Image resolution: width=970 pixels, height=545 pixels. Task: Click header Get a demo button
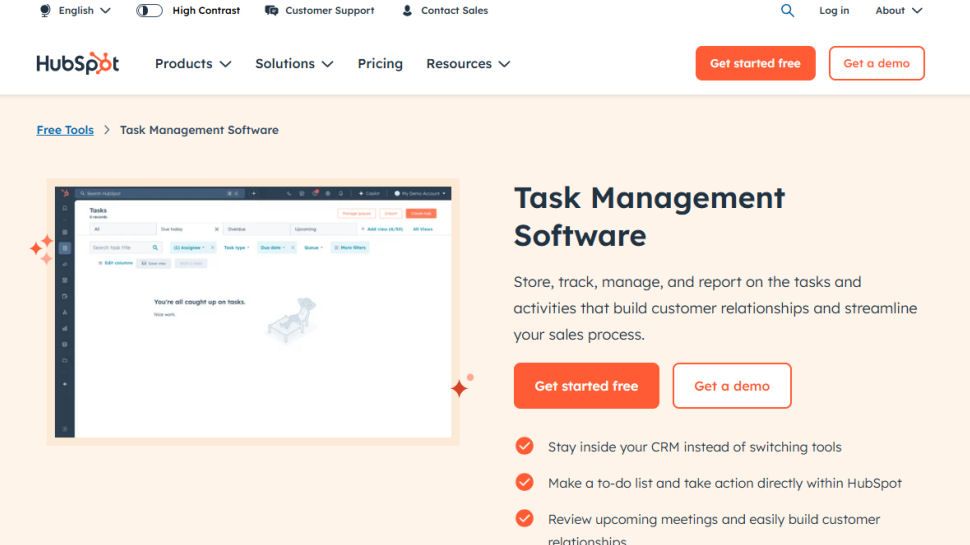(877, 63)
